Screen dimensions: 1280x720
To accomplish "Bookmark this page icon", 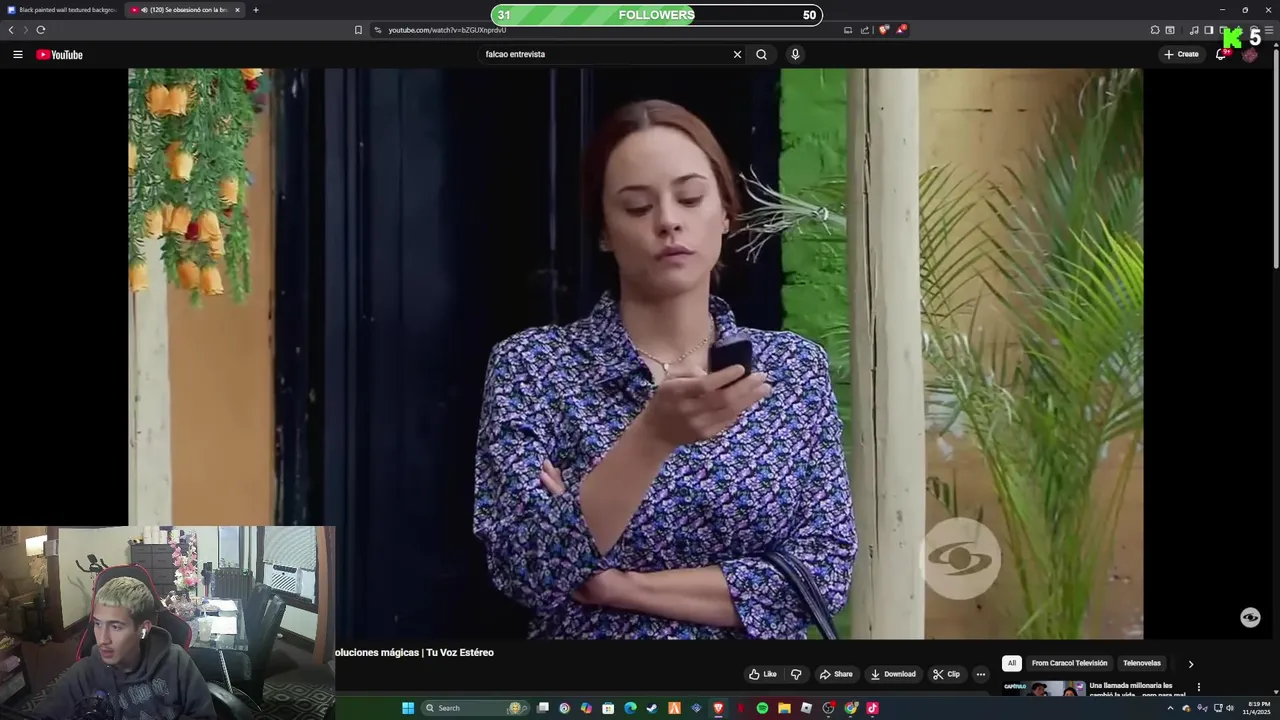I will point(358,30).
